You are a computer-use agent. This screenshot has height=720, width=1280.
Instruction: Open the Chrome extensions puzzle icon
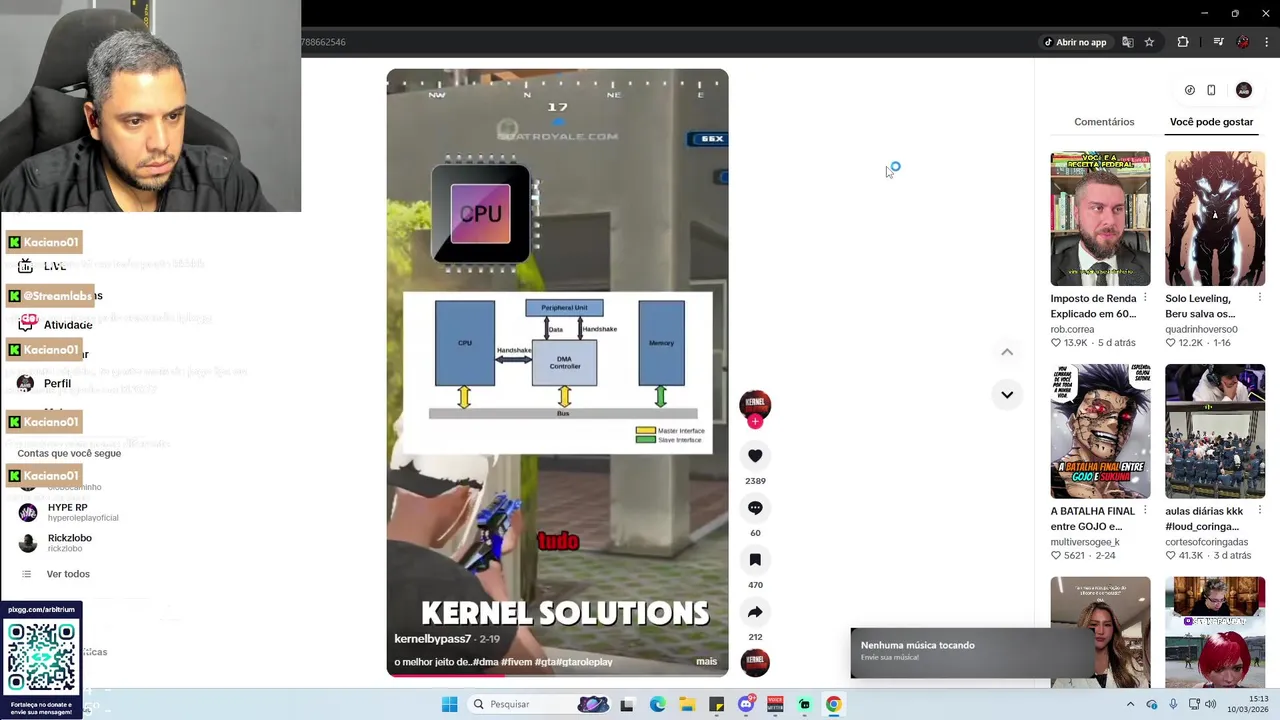tap(1183, 42)
